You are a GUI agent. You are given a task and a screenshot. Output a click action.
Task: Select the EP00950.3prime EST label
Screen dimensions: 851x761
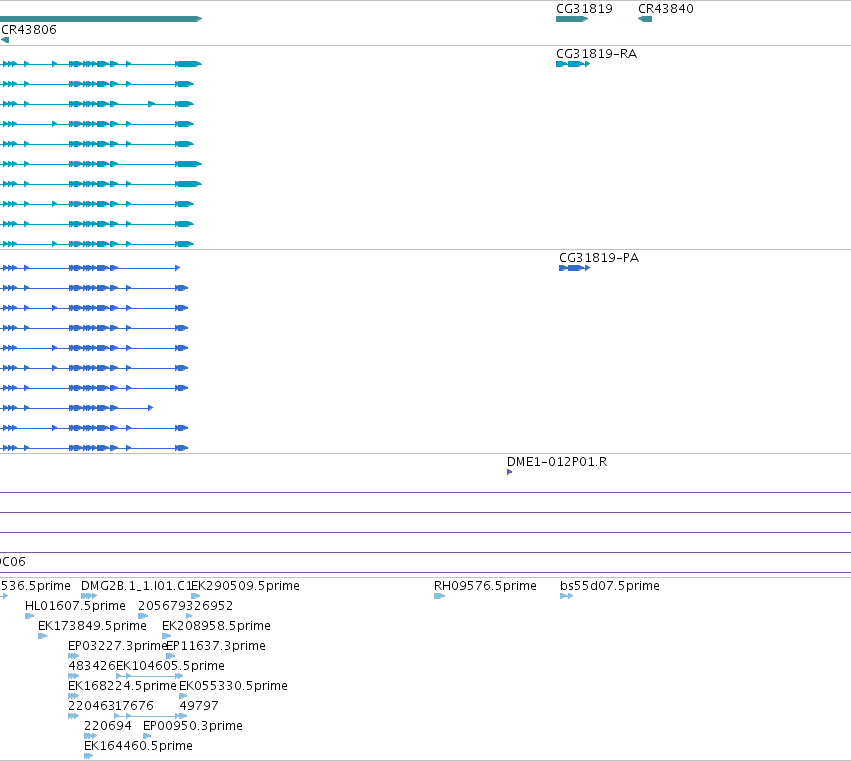click(x=193, y=726)
